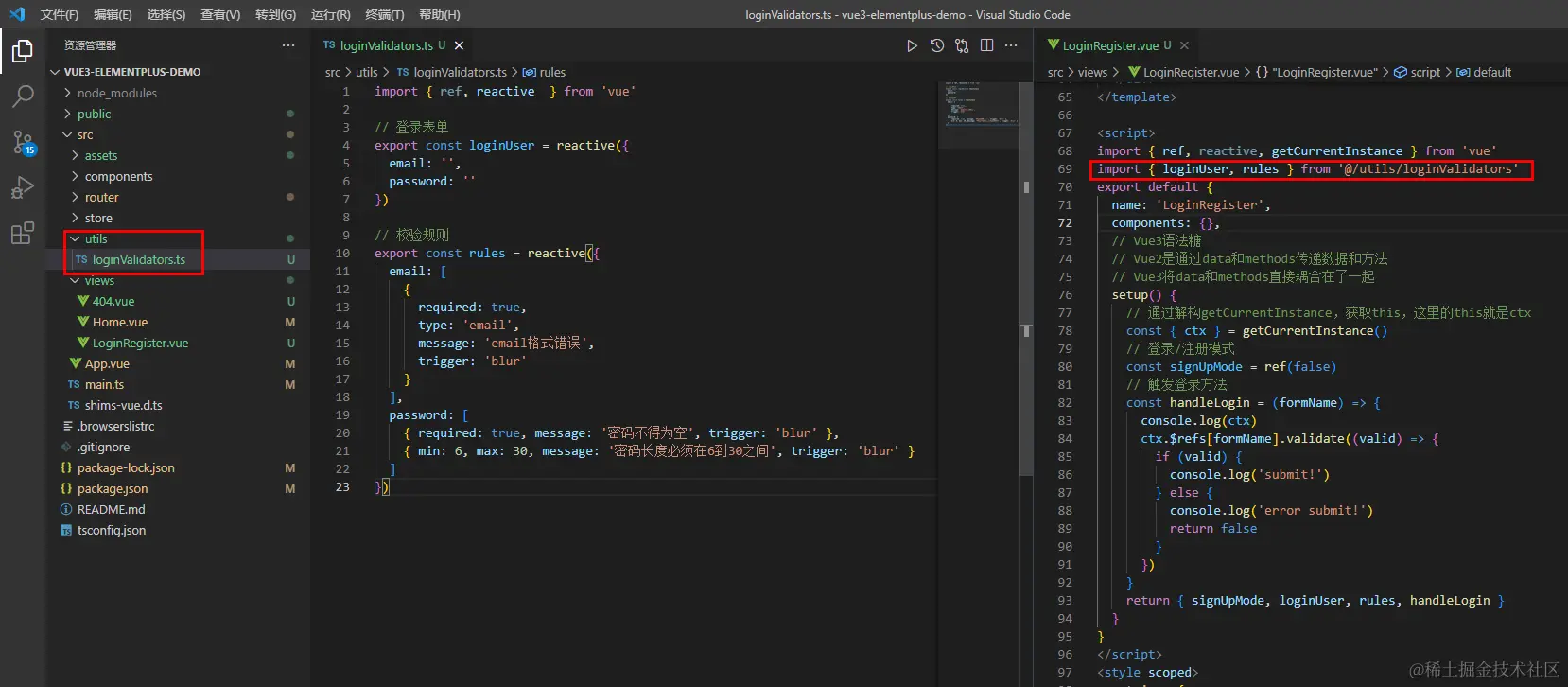Image resolution: width=1568 pixels, height=687 pixels.
Task: Click 'getCurrentInstance' in line 68 import
Action: click(1336, 150)
